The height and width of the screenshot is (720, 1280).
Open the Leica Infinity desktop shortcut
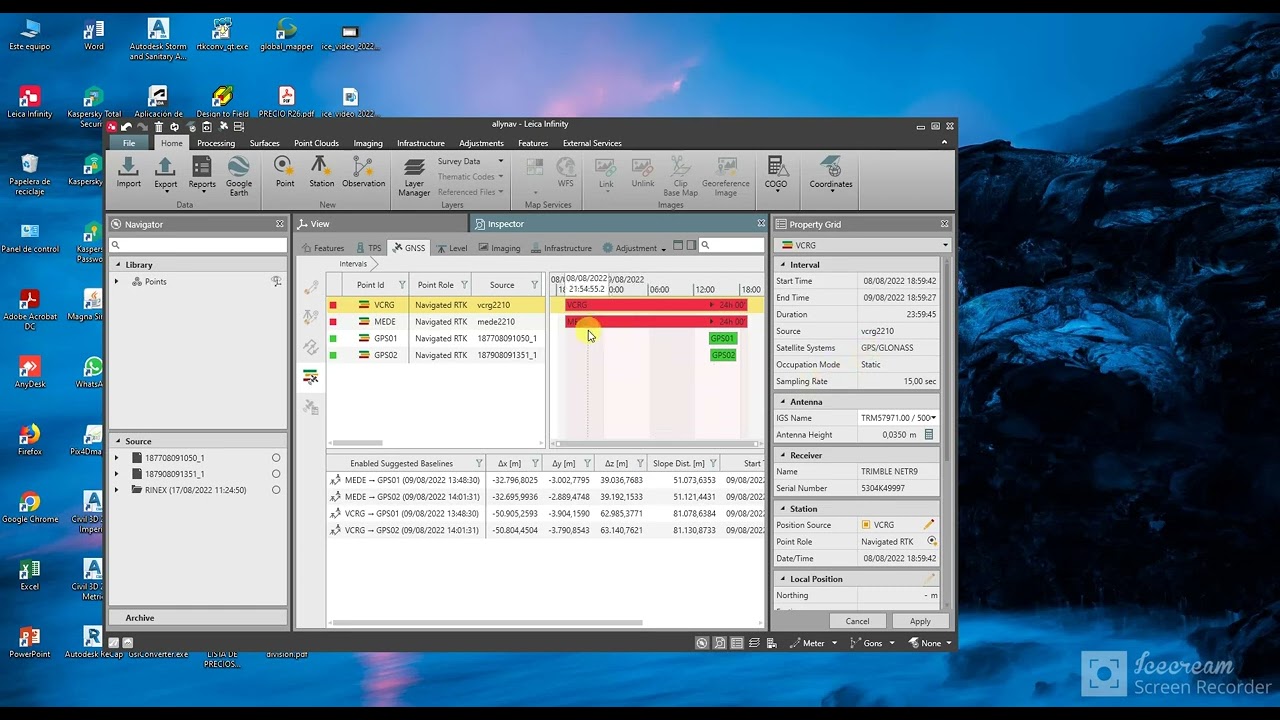30,103
